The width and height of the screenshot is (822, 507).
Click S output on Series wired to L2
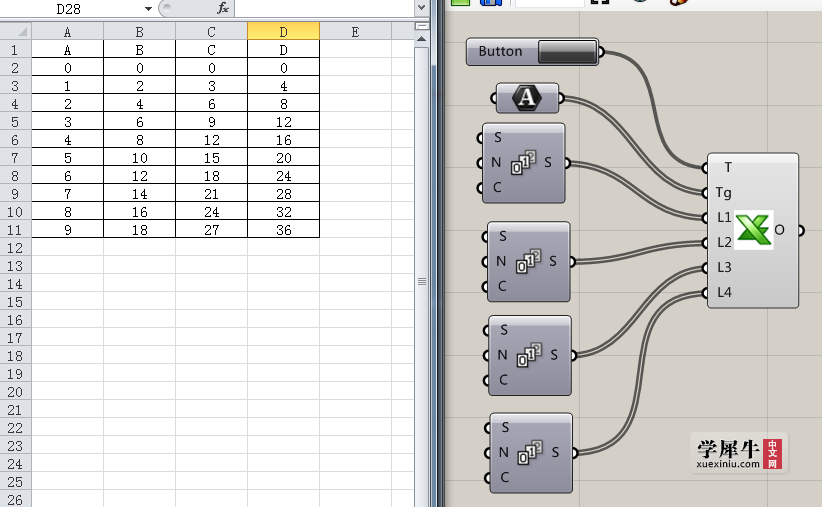click(x=553, y=261)
